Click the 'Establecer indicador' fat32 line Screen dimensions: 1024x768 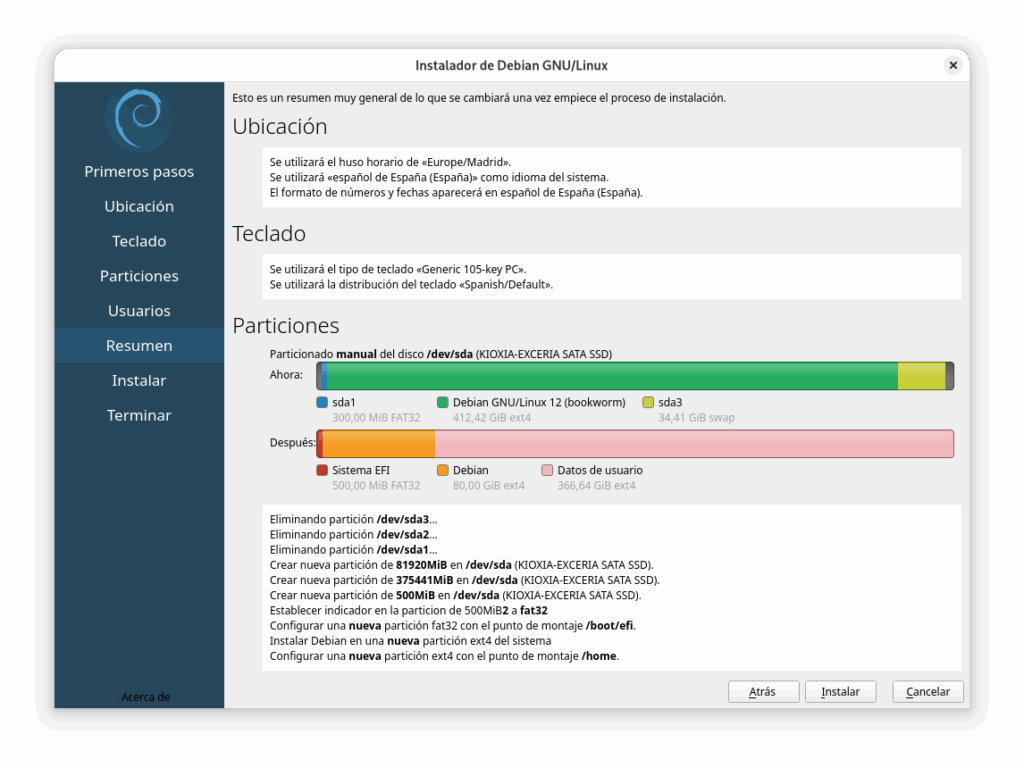(409, 611)
